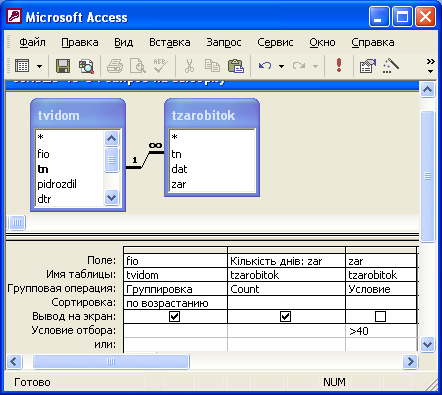Open the Properties sheet icon
The height and width of the screenshot is (395, 442).
tap(368, 66)
